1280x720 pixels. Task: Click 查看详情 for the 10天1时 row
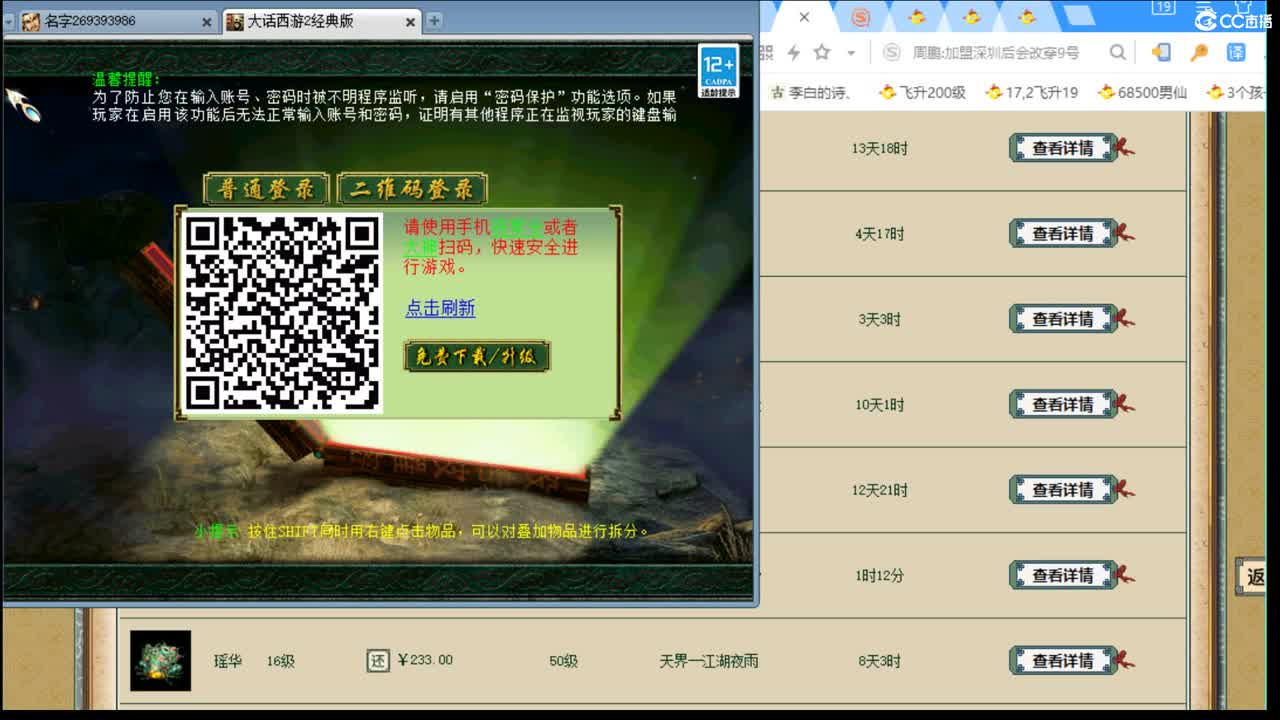click(x=1062, y=404)
